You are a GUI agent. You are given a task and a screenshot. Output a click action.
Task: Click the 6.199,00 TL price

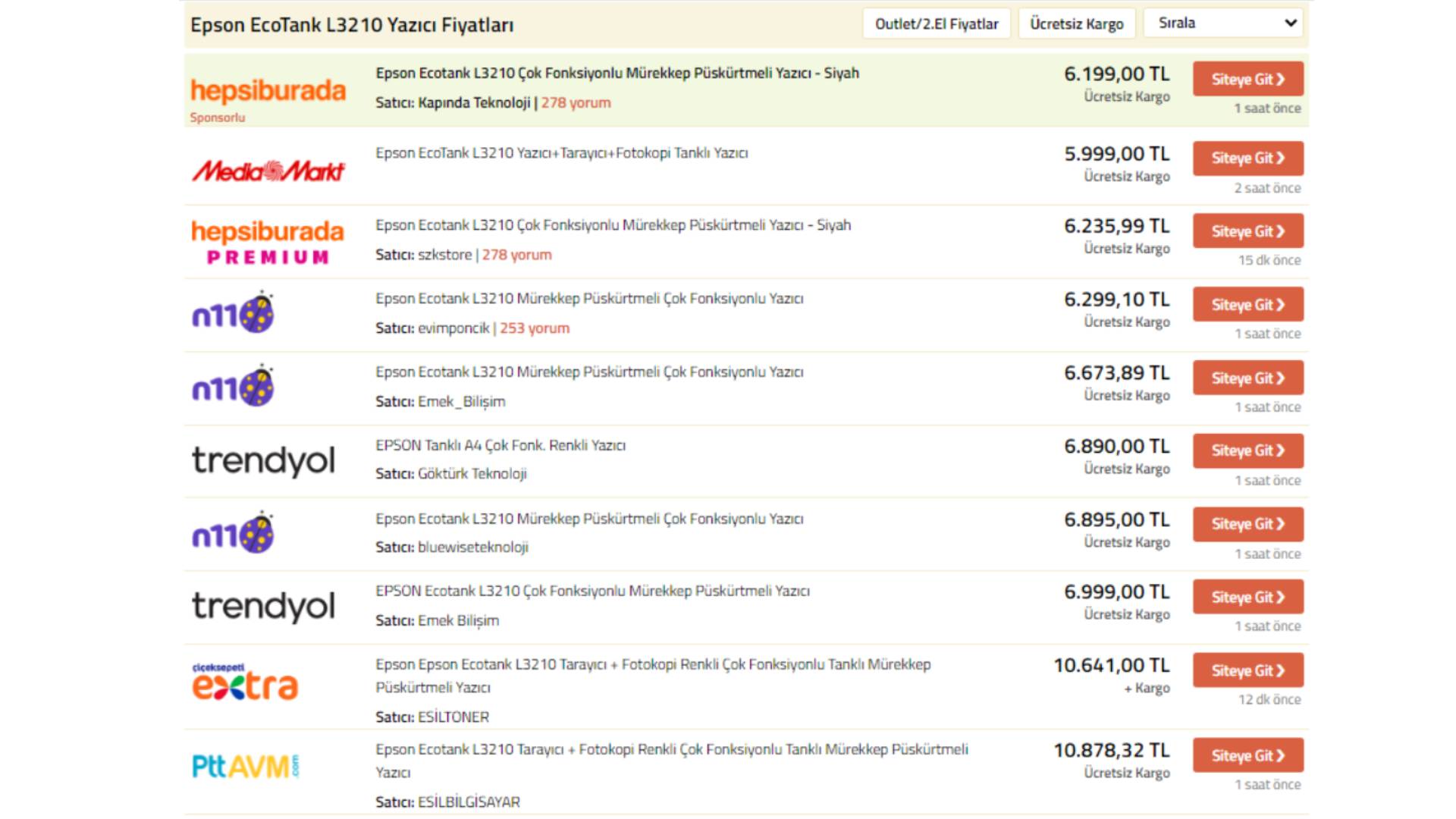[x=1116, y=74]
